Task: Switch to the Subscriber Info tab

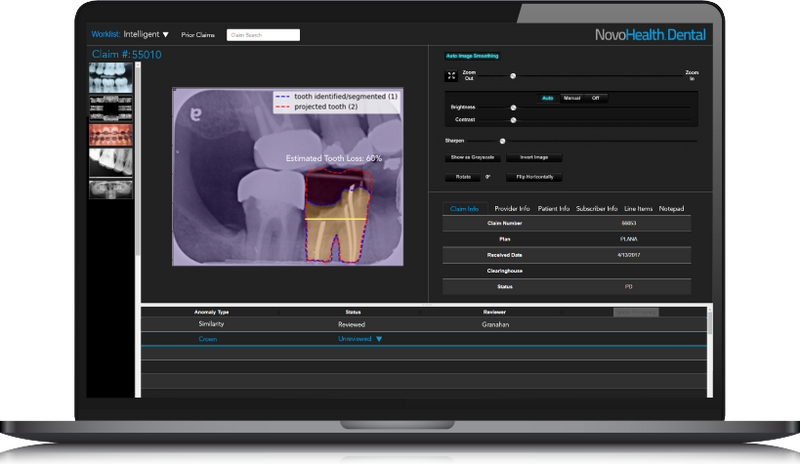Action: [596, 209]
